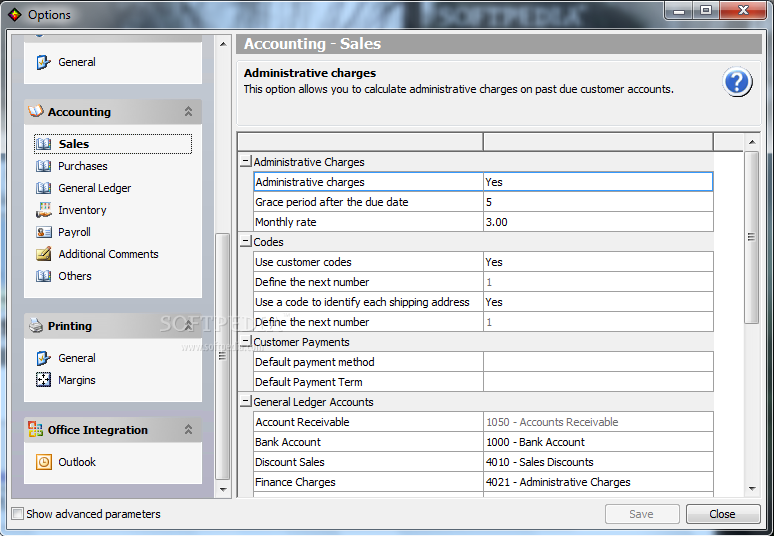This screenshot has height=536, width=774.
Task: Open the Default payment method value field
Action: tap(598, 362)
